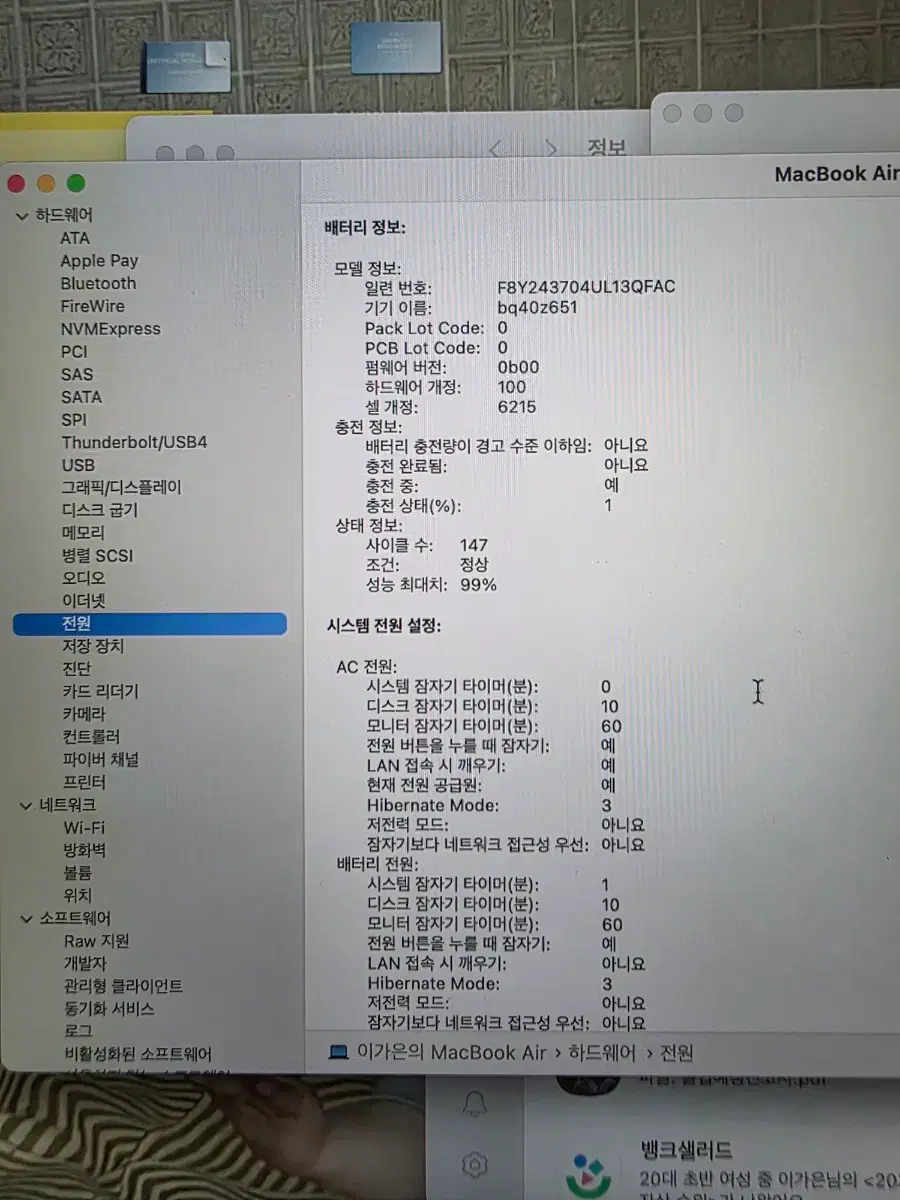
Task: Select 관리형 클라이언트 in sidebar
Action: tap(123, 987)
